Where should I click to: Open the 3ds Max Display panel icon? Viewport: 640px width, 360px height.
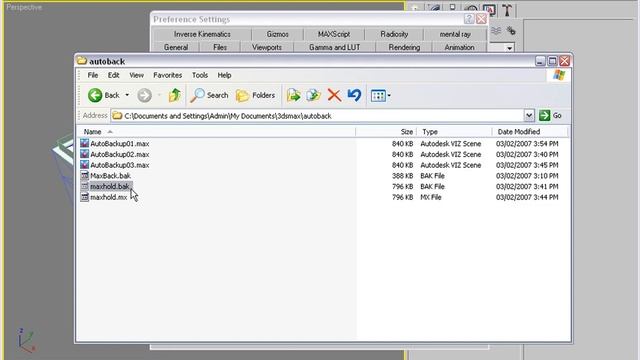489,10
